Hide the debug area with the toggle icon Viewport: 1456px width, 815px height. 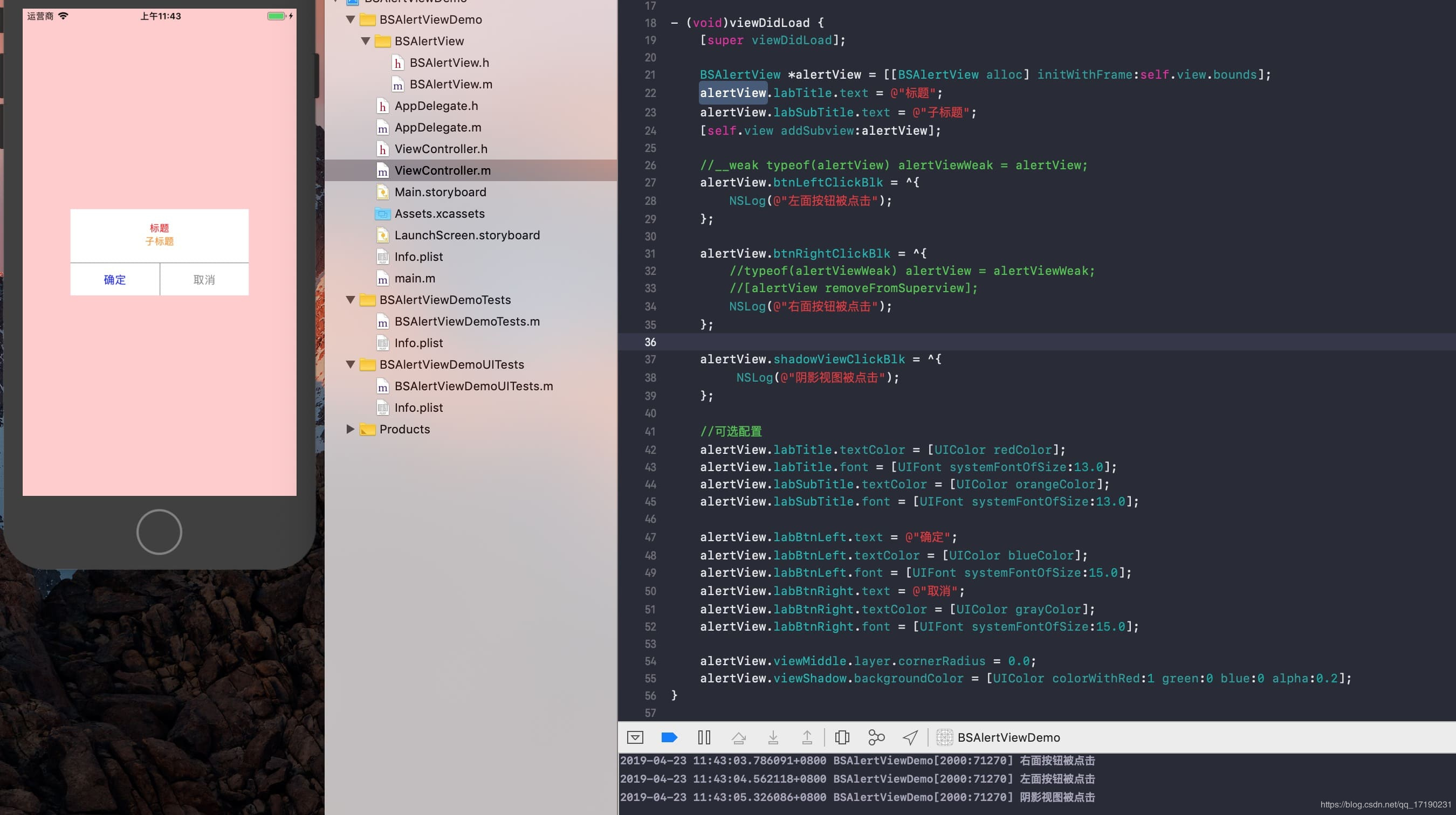coord(635,737)
